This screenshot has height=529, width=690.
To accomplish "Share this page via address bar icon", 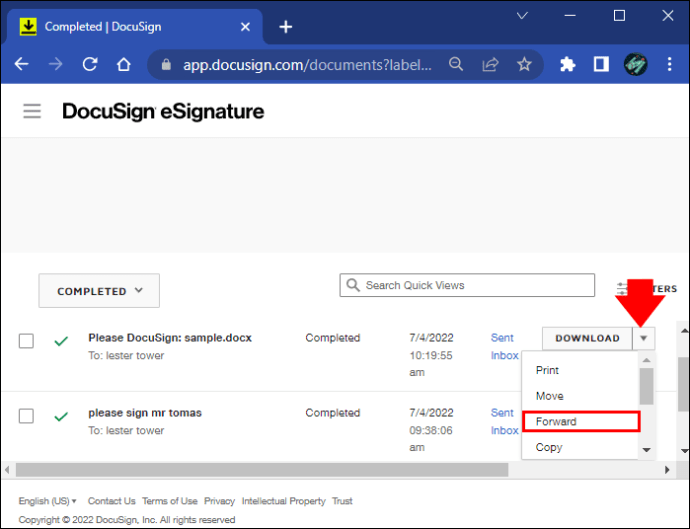I will coord(490,64).
